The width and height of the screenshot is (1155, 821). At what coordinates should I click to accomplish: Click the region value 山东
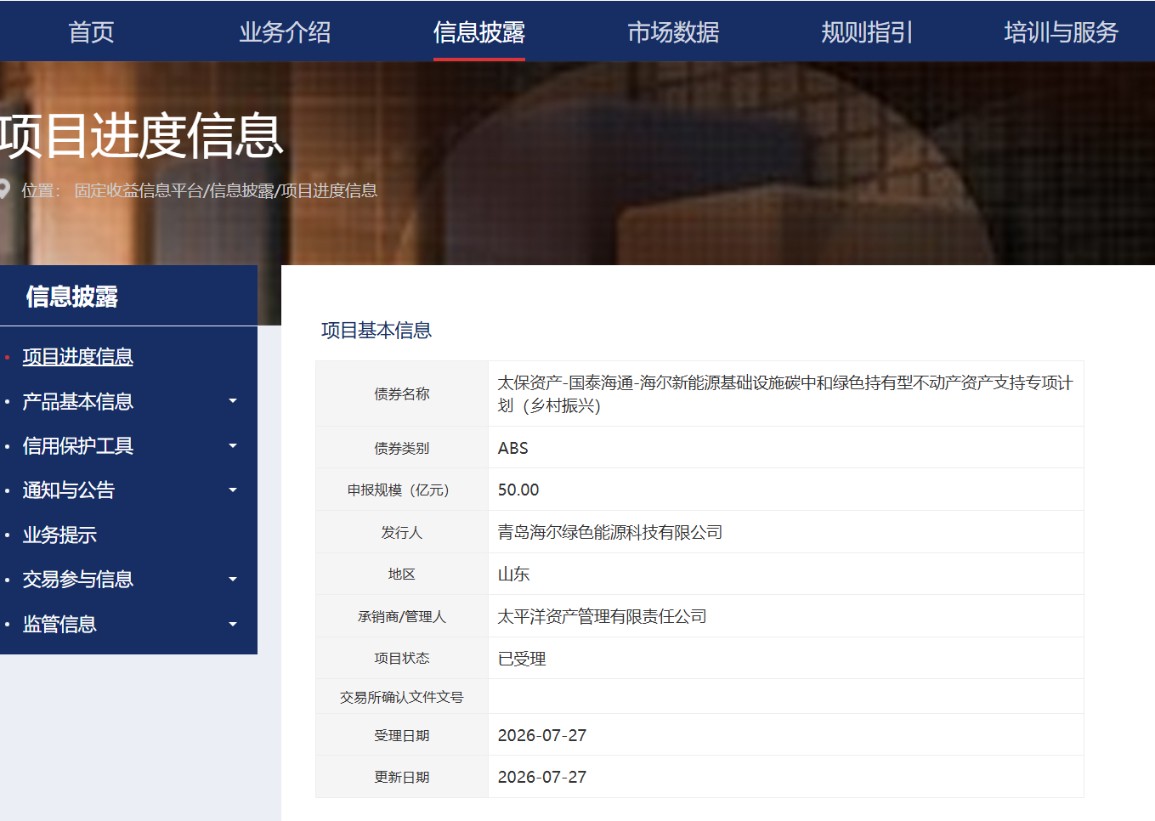point(513,574)
